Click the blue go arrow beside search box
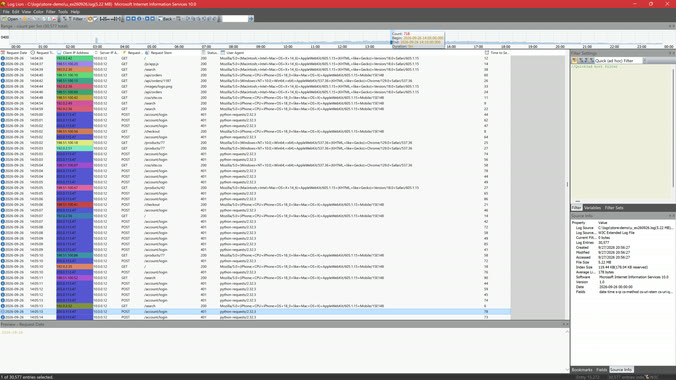 [x=251, y=19]
